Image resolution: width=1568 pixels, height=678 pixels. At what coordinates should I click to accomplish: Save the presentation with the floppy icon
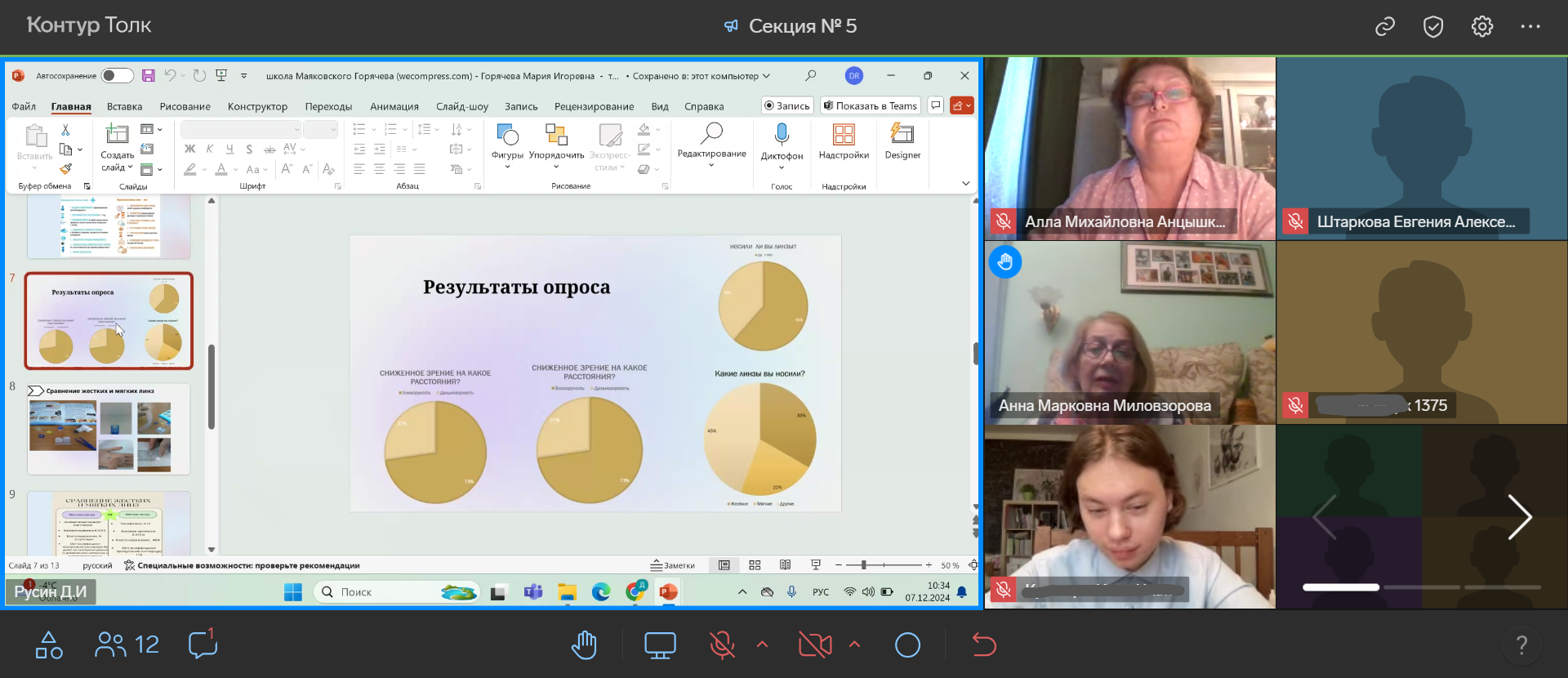[x=148, y=76]
